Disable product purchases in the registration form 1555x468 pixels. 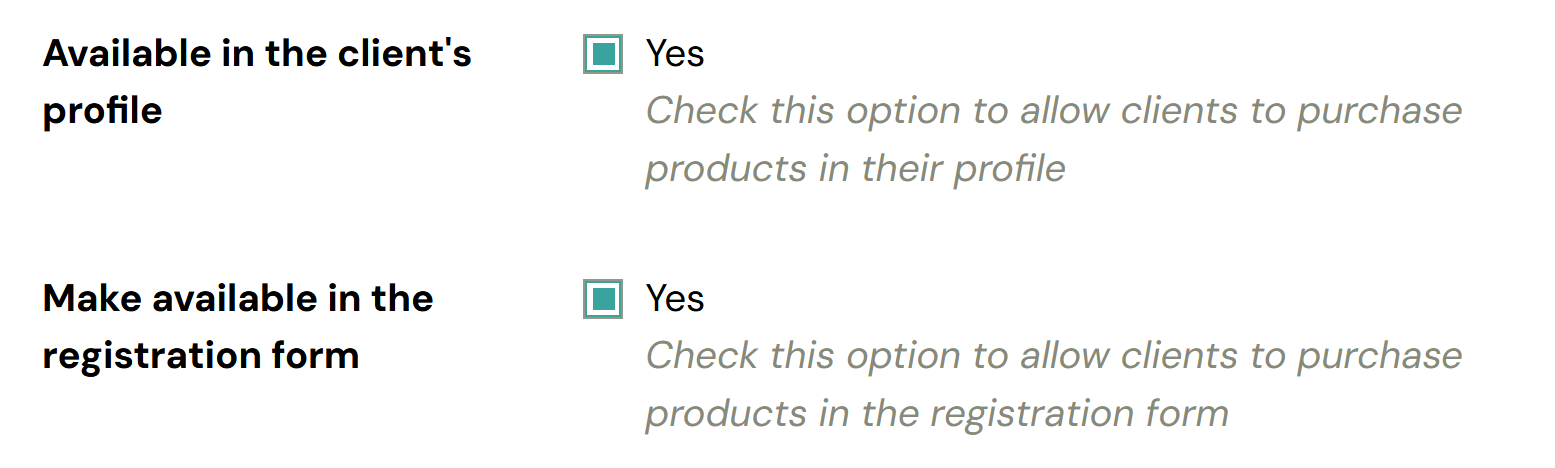click(x=603, y=300)
